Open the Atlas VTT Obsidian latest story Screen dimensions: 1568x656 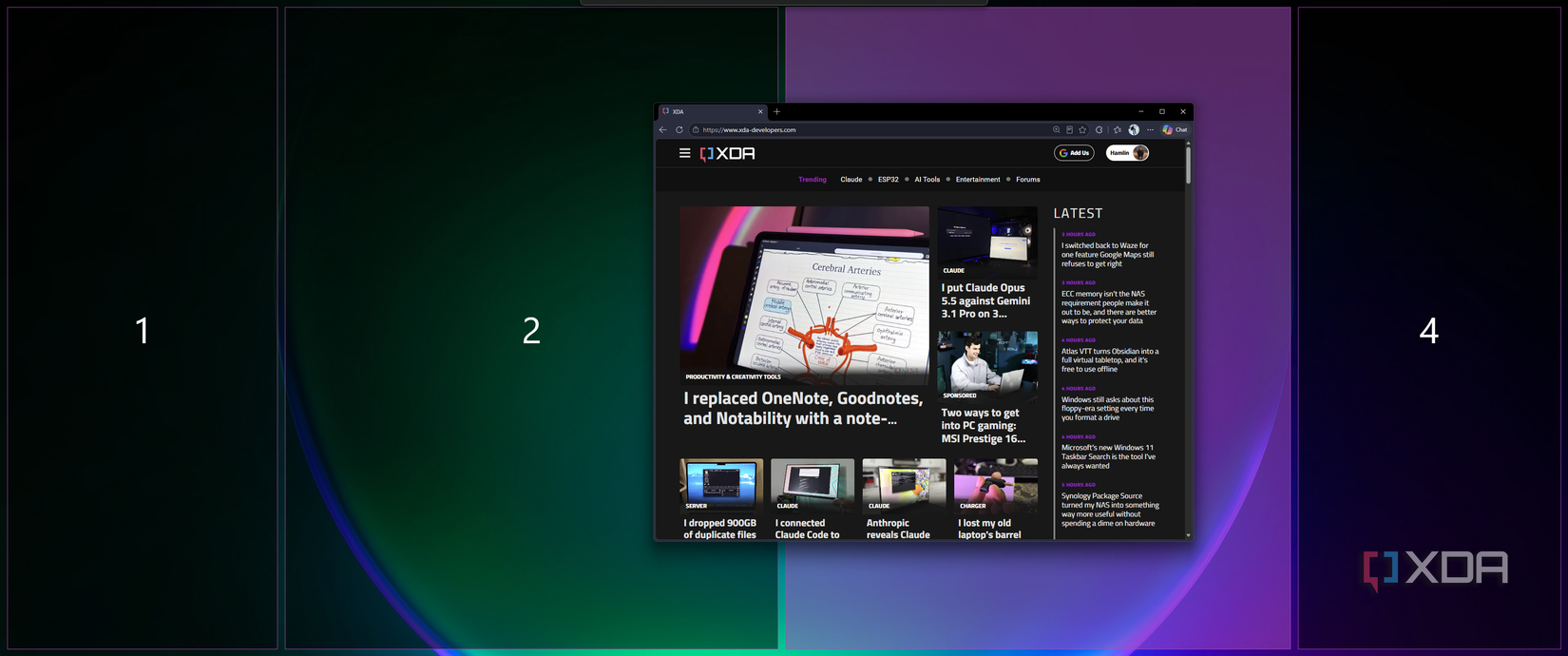point(1110,360)
